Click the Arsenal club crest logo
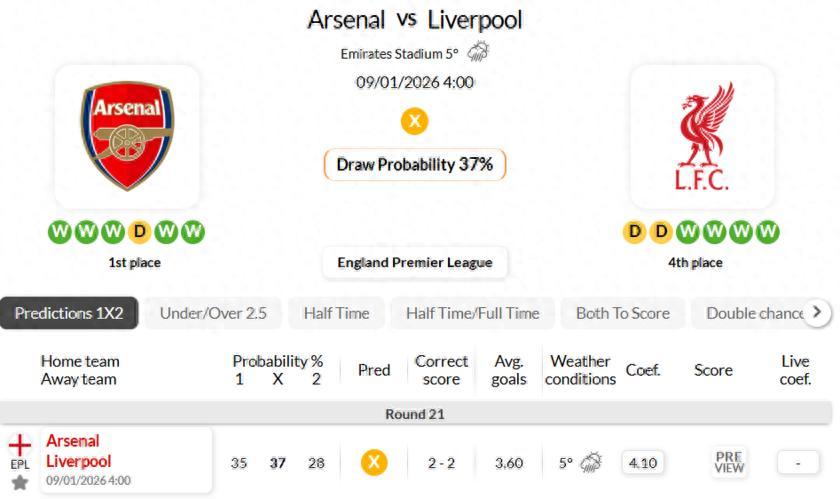Viewport: 840px width, 499px height. [x=127, y=137]
